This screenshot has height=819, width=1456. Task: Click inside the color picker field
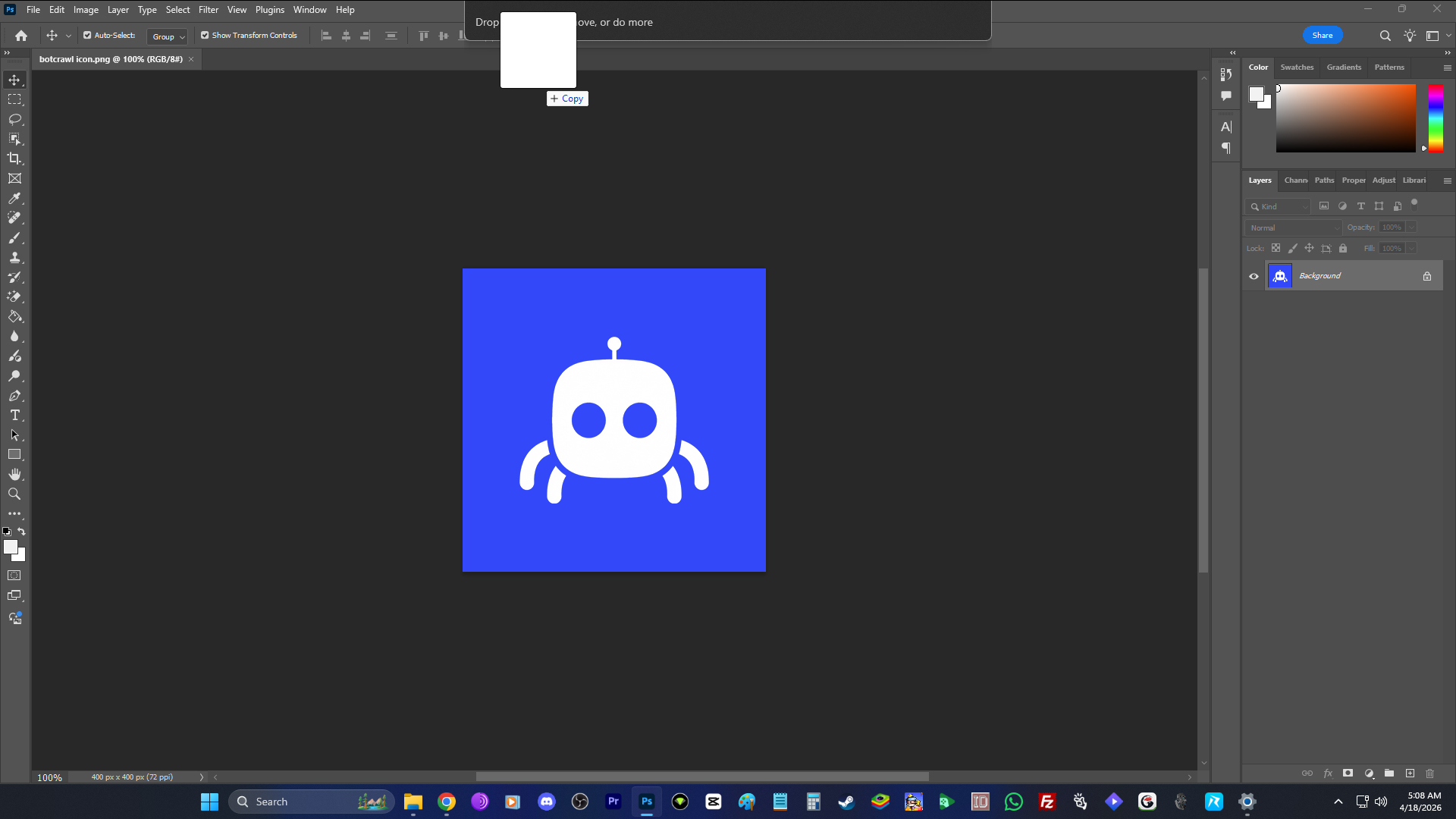tap(1345, 118)
